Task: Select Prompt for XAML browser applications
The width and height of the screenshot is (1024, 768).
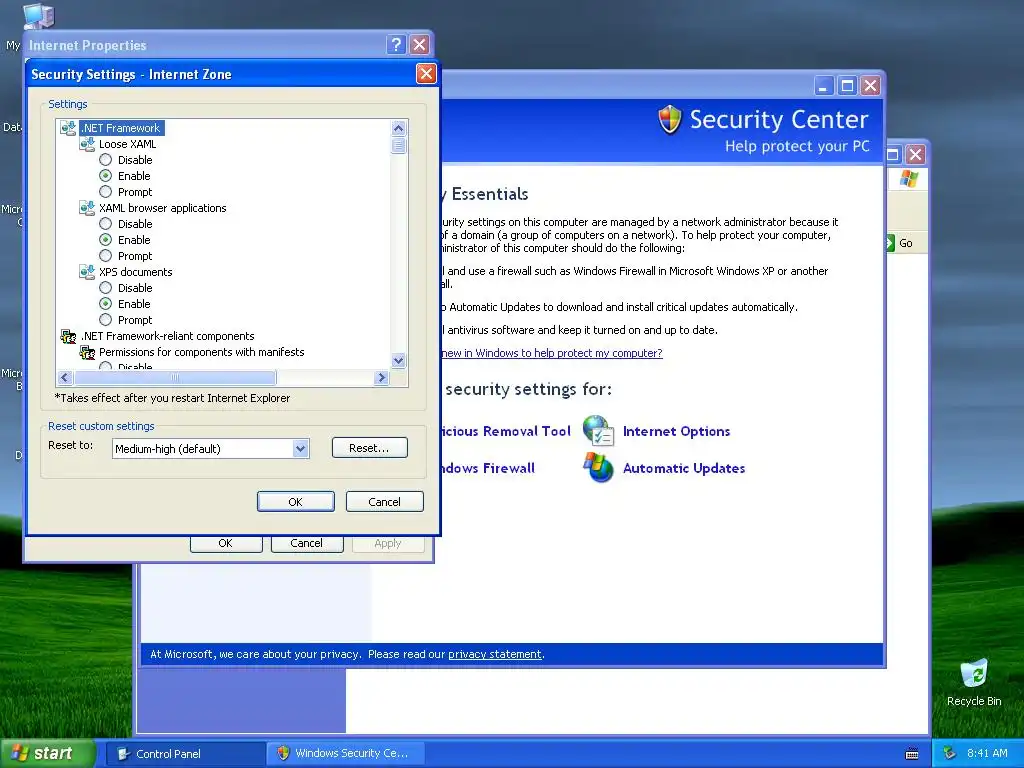Action: 105,256
